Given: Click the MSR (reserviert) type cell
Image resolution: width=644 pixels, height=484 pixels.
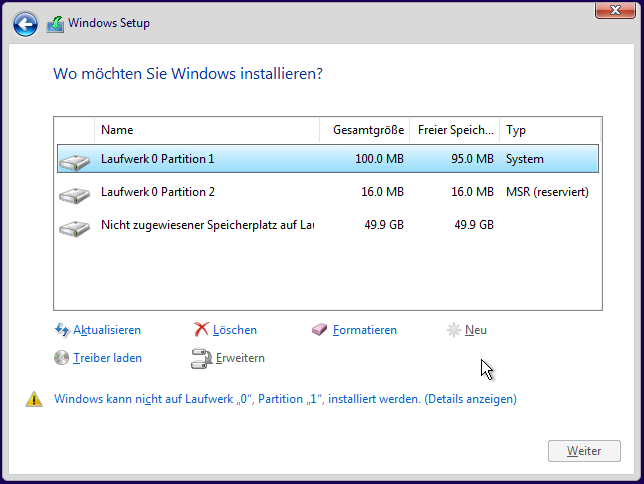Looking at the screenshot, I should click(x=547, y=192).
